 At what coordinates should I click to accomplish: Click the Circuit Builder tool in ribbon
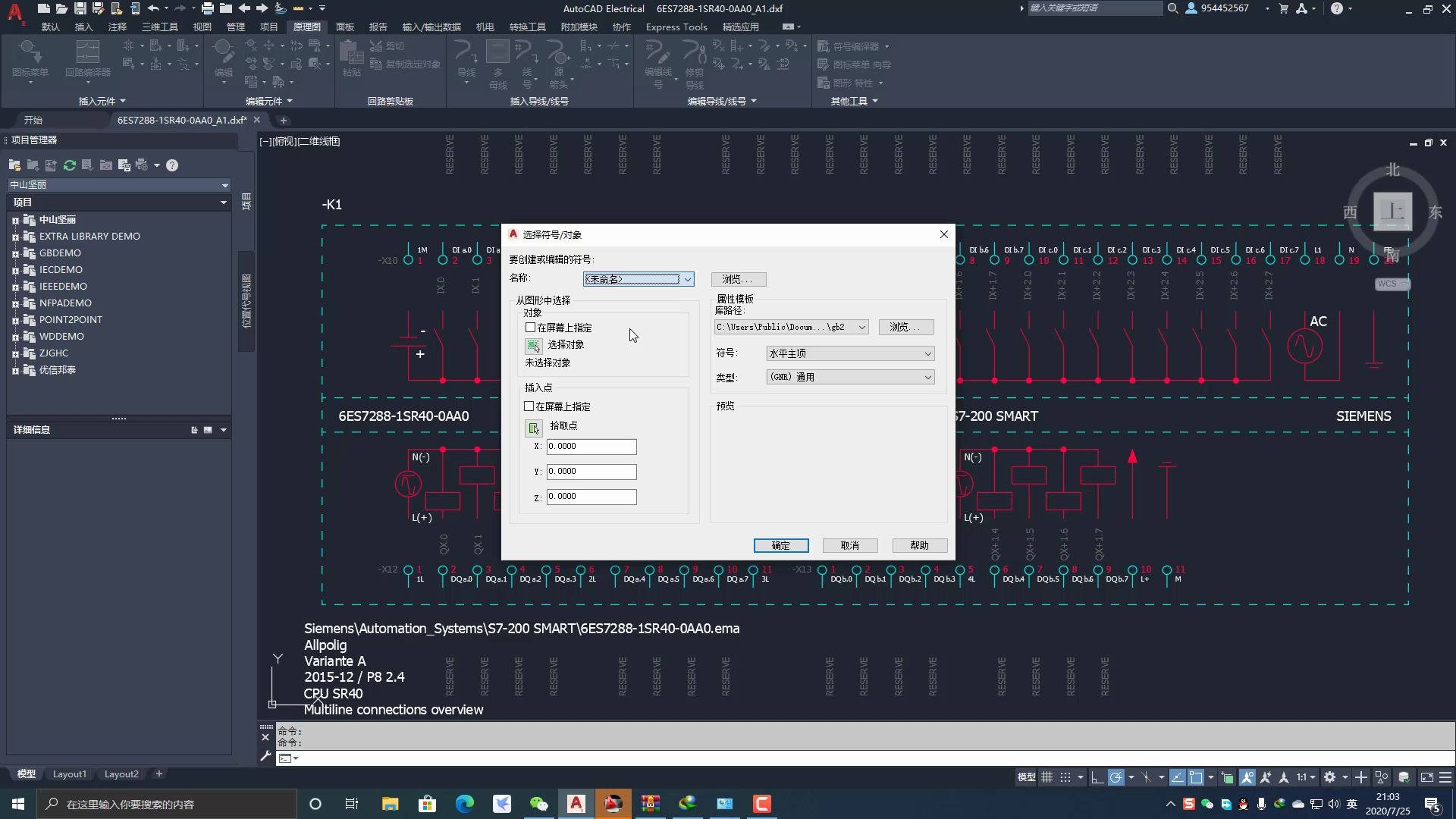pyautogui.click(x=88, y=59)
